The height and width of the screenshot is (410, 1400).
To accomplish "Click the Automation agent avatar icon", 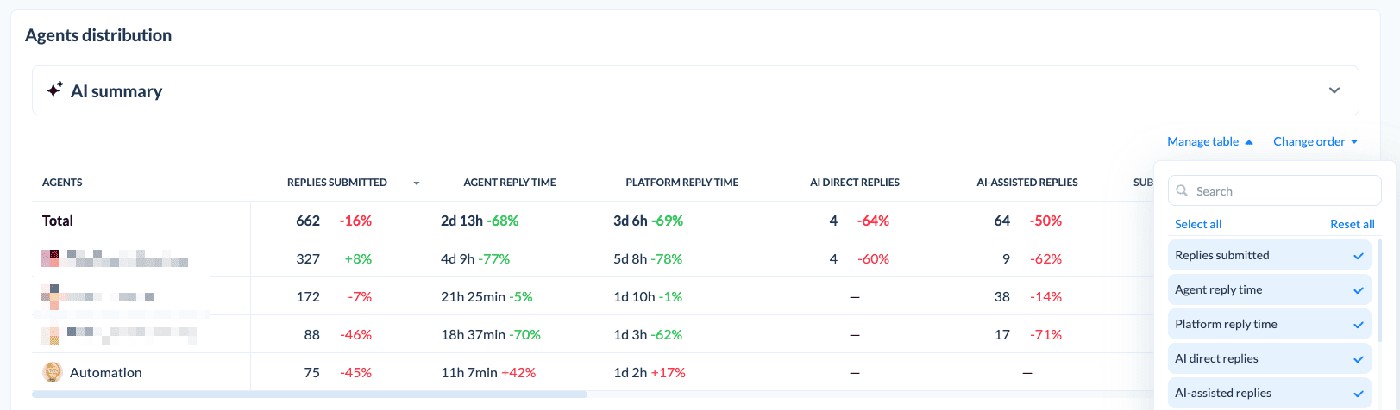I will pos(52,372).
